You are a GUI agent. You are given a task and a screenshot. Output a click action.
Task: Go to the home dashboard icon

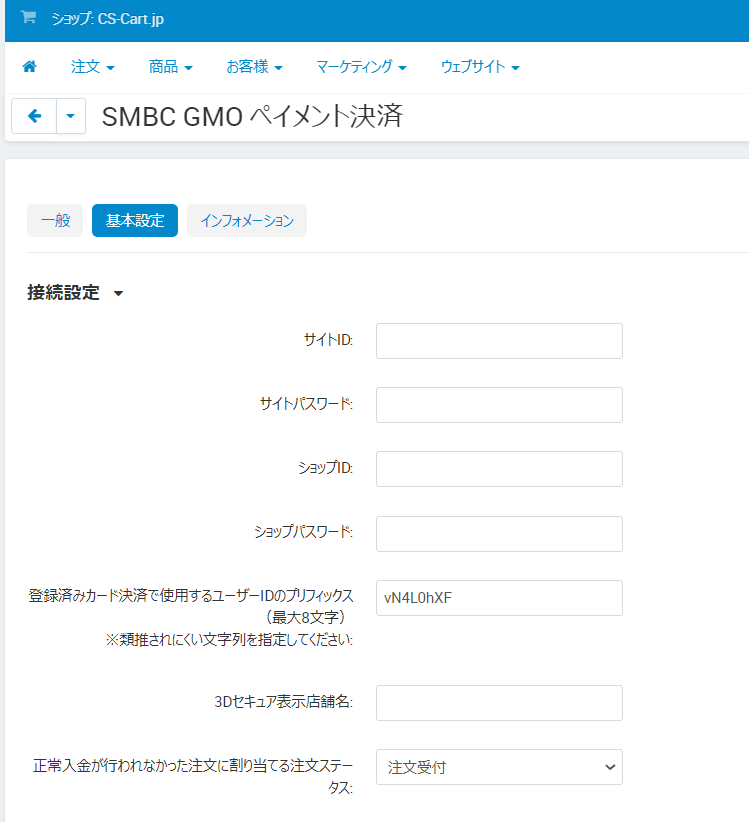click(29, 67)
